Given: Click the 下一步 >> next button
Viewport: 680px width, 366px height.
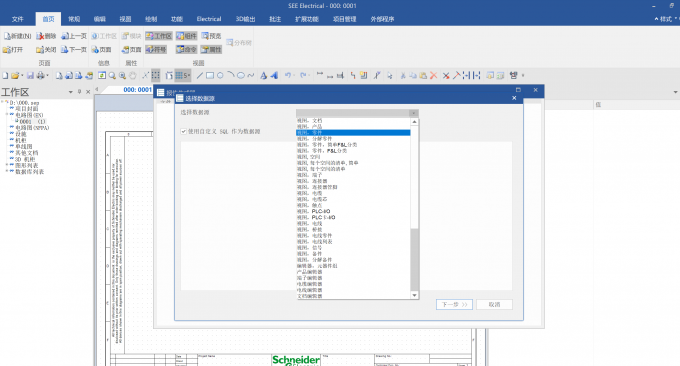Looking at the screenshot, I should 454,304.
